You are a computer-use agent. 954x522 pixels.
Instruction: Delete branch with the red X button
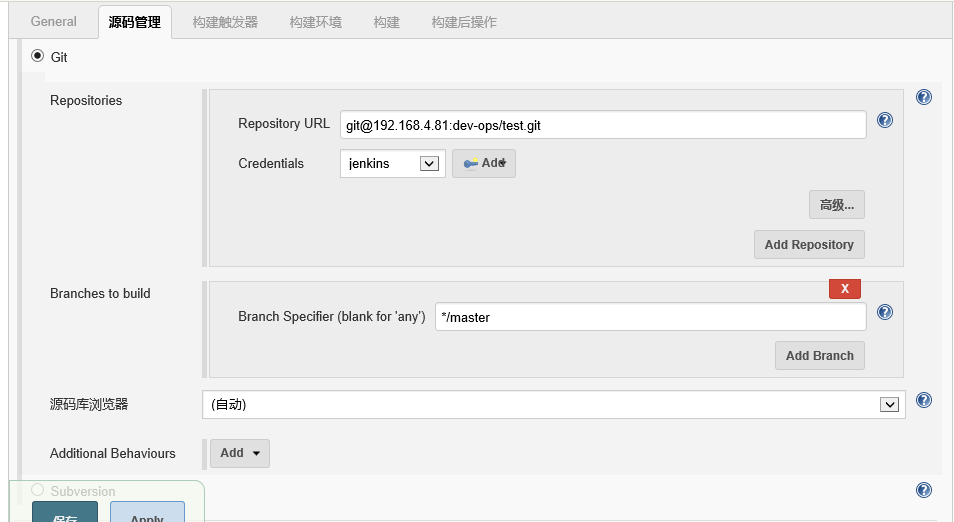coord(844,289)
